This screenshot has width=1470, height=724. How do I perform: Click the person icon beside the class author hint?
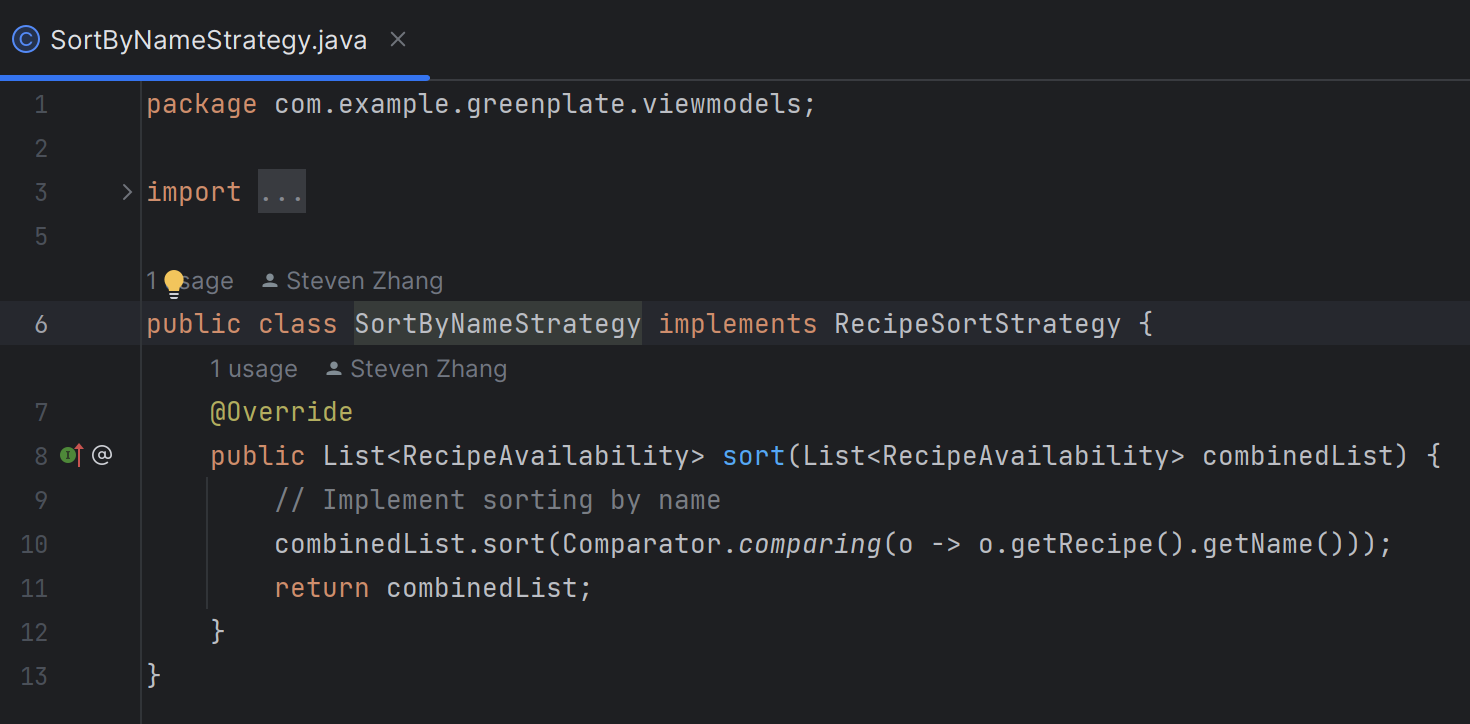tap(270, 281)
